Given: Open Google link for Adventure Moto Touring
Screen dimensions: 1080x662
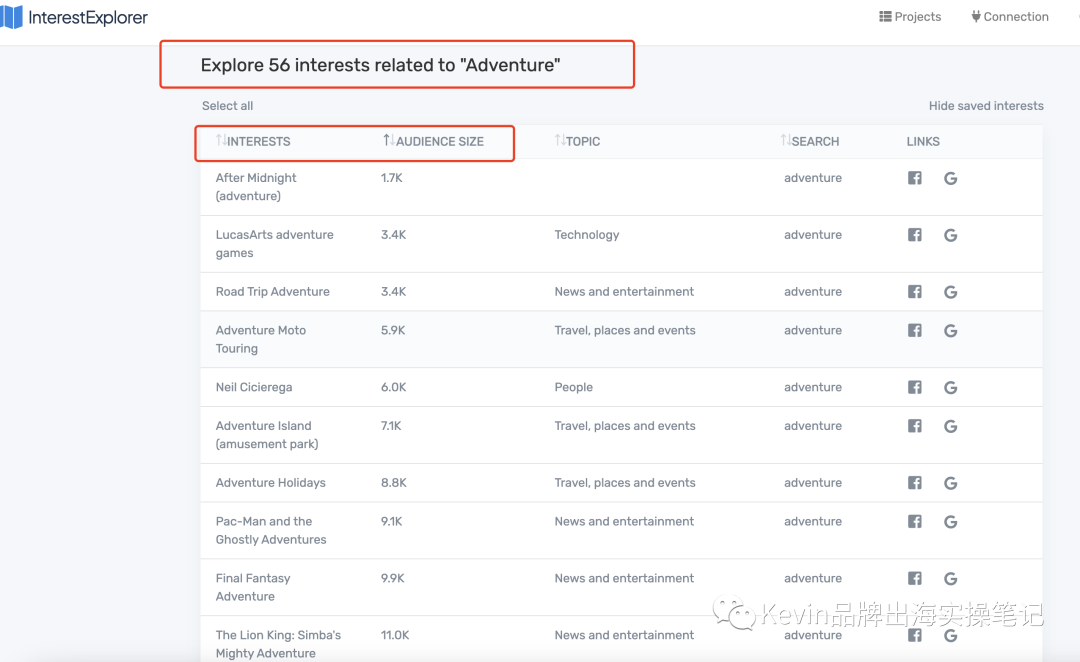Looking at the screenshot, I should click(x=950, y=330).
